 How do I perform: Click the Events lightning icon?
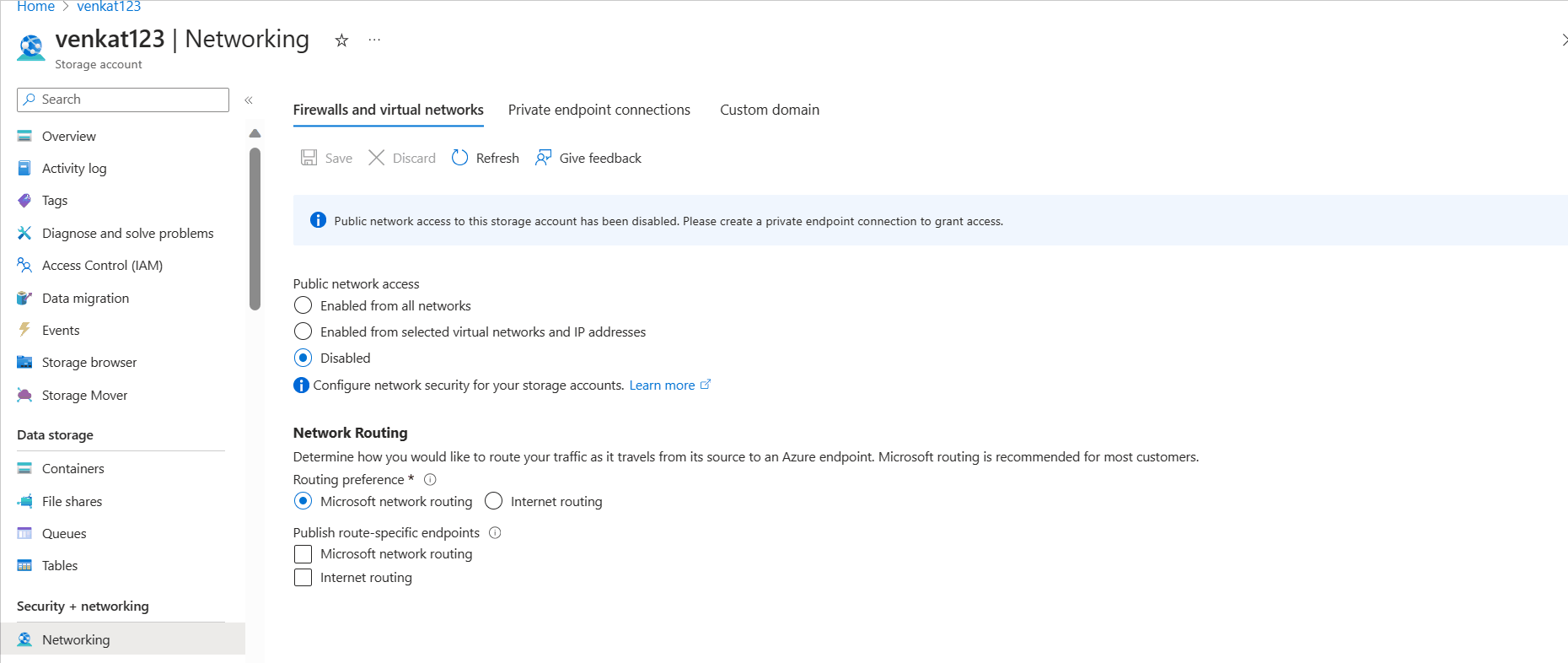pyautogui.click(x=24, y=330)
